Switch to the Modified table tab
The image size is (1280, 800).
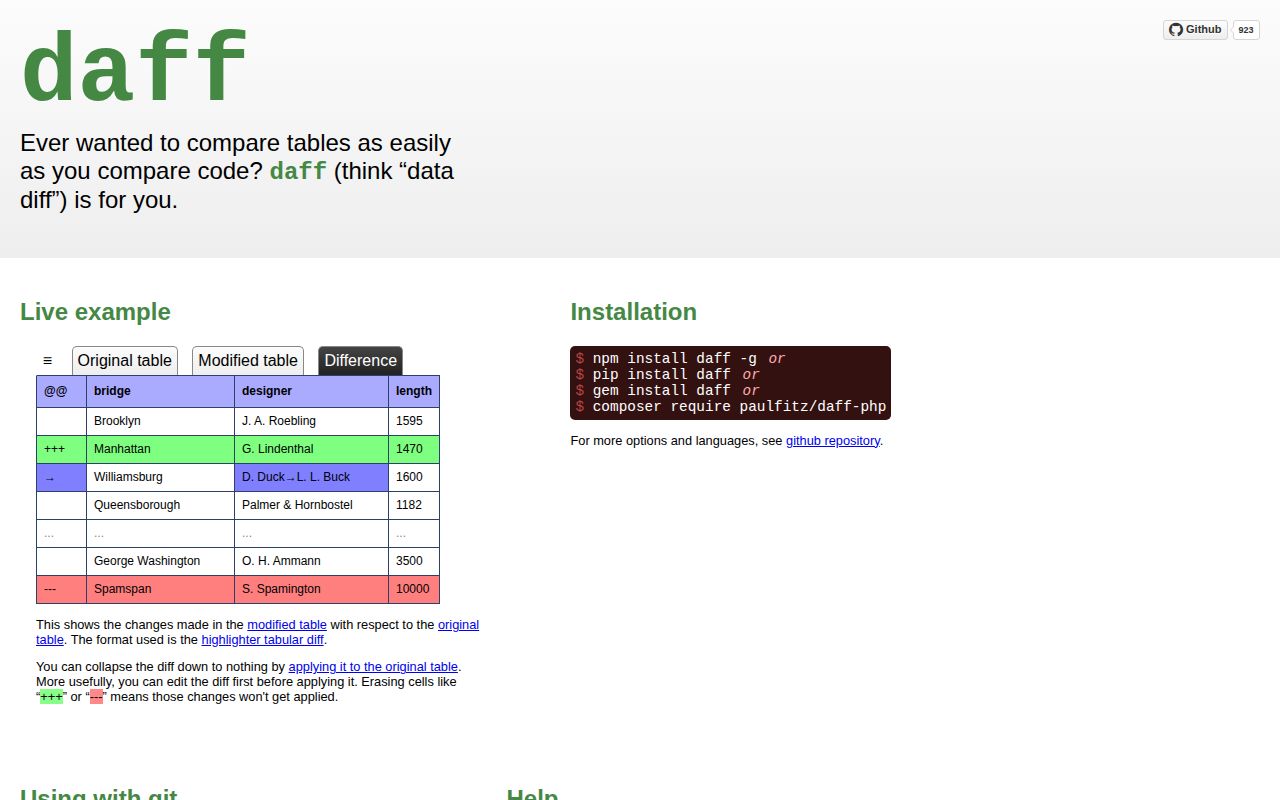click(x=248, y=361)
